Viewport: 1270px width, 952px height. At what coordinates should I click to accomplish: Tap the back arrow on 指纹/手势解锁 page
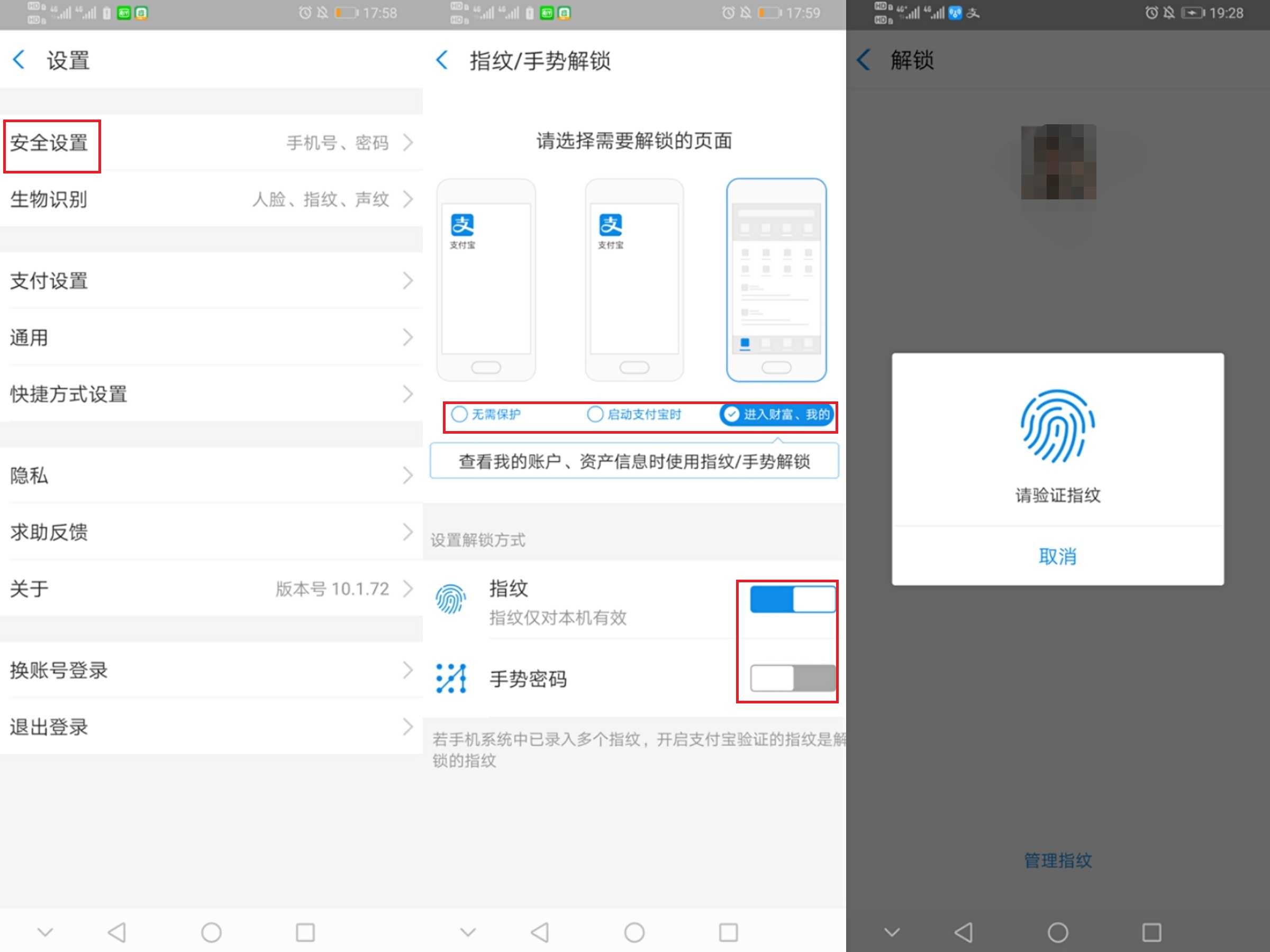[442, 60]
